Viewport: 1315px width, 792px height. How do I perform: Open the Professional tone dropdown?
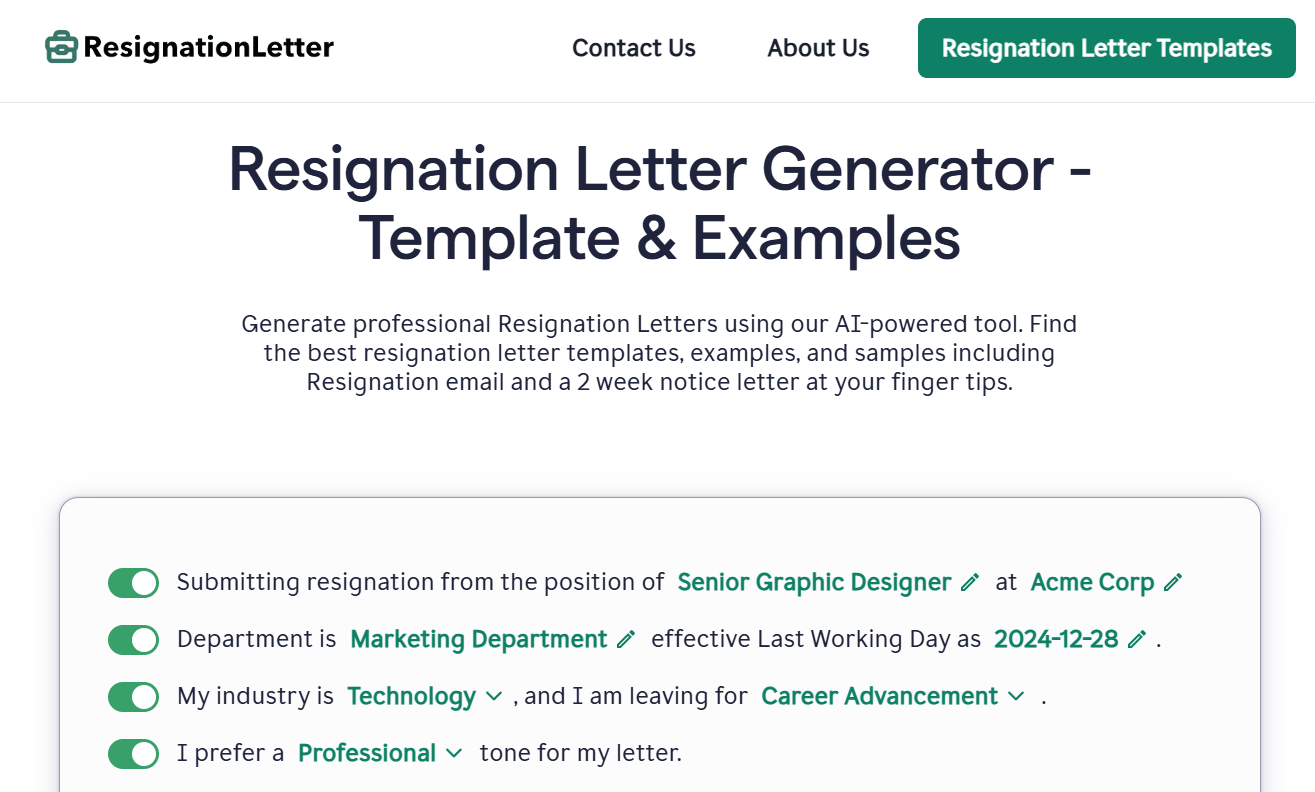pyautogui.click(x=380, y=753)
